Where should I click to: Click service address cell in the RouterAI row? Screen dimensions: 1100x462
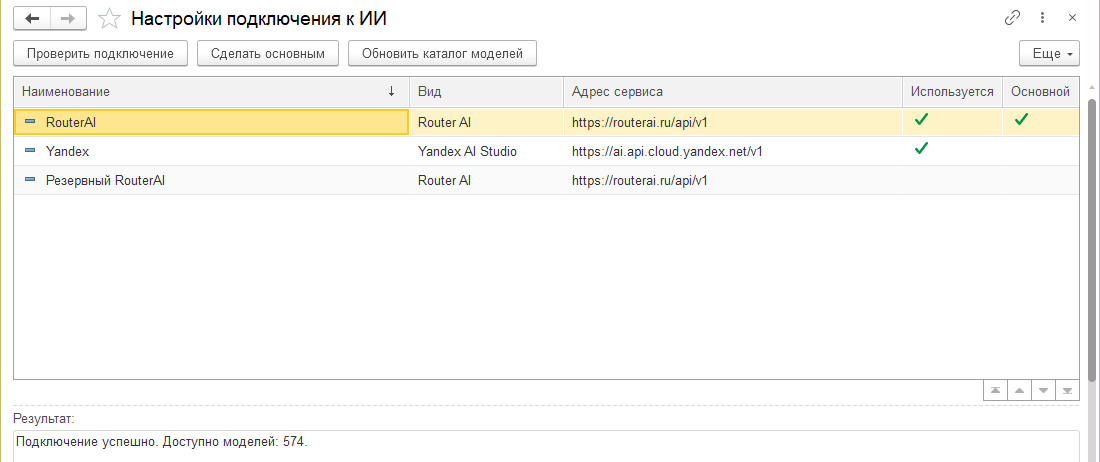pos(733,122)
